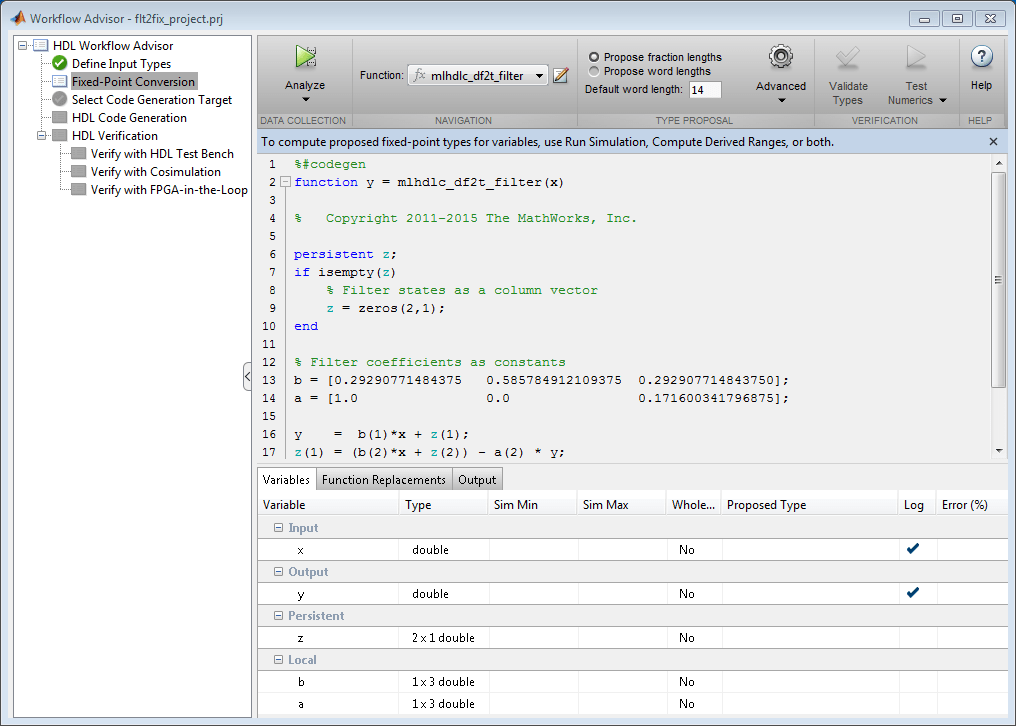
Task: Click the green Analyze run icon
Action: (305, 57)
